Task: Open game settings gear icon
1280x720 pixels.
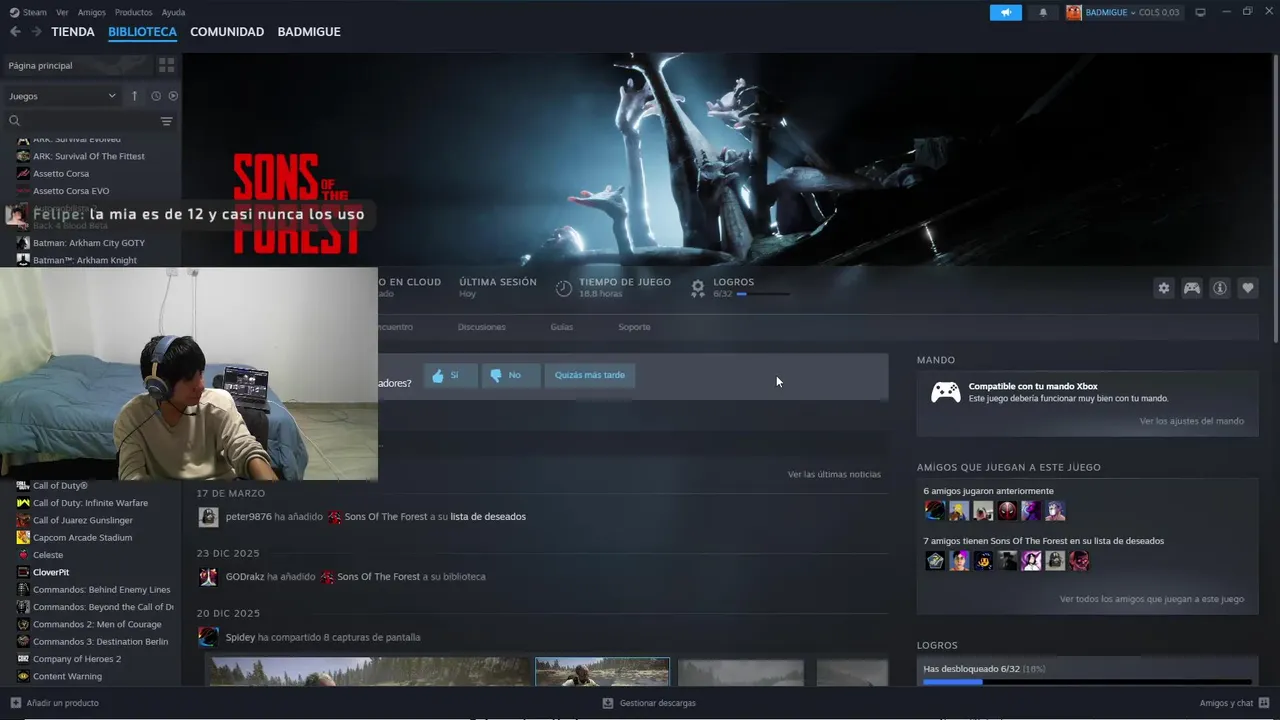Action: pos(1164,288)
